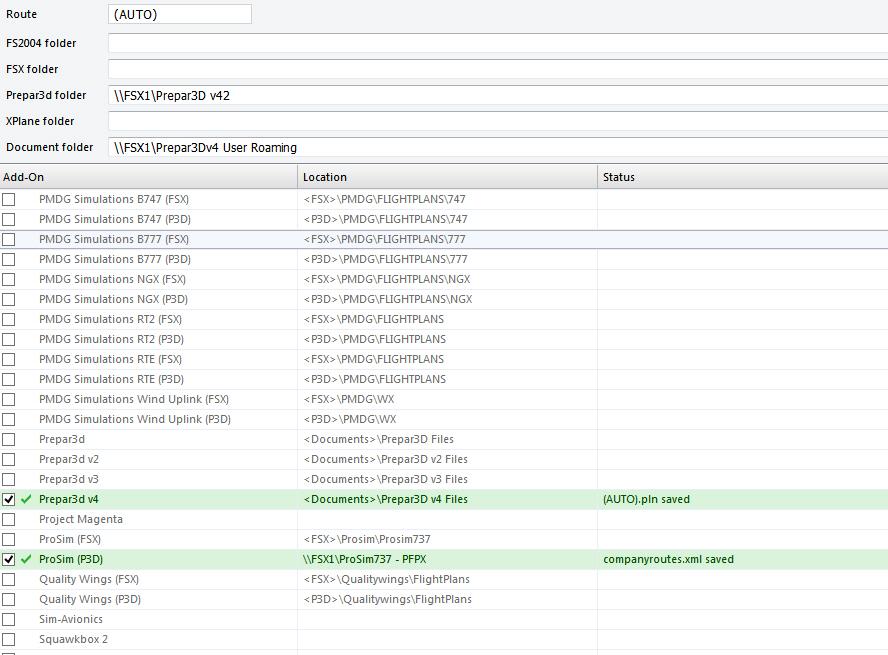The height and width of the screenshot is (655, 888).
Task: Uncheck the ProSim (P3D) checkbox
Action: pos(9,559)
